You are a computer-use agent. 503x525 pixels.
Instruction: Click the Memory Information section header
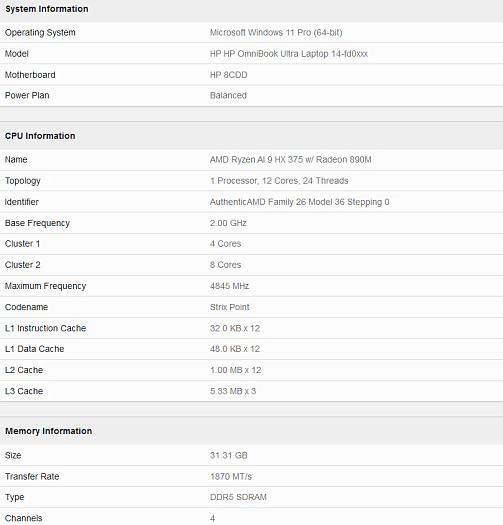coord(48,431)
